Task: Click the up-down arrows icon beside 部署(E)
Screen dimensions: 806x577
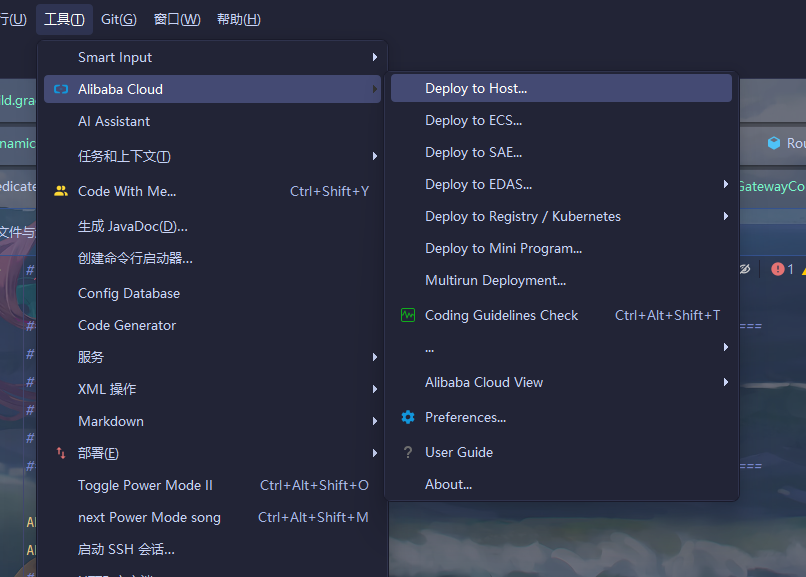Action: coord(61,453)
